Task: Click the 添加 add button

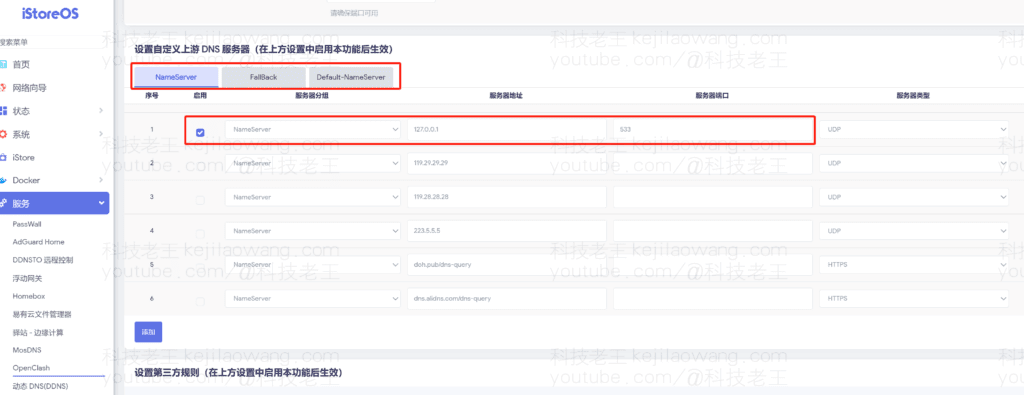Action: [x=148, y=332]
